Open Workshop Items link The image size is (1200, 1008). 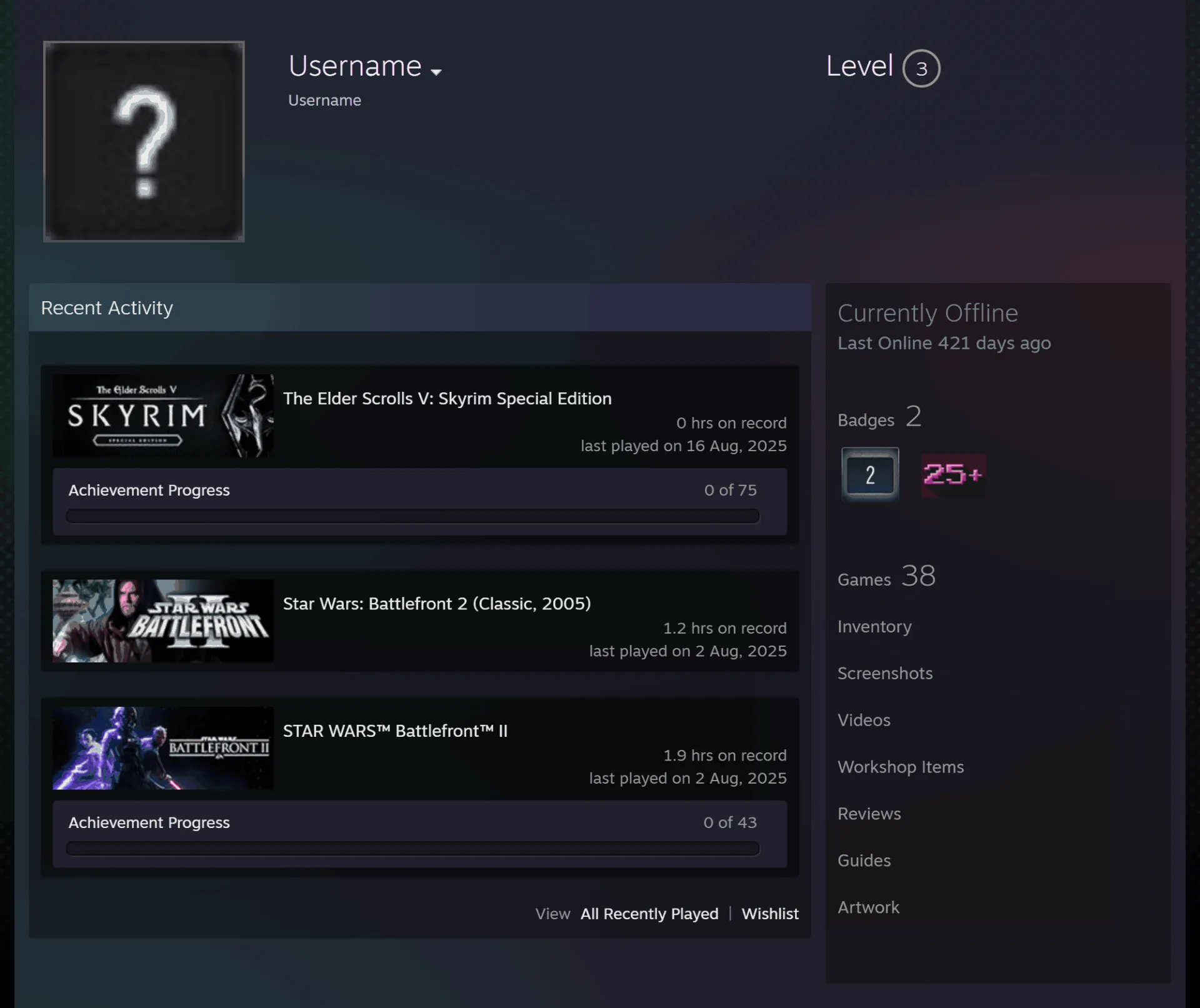901,767
